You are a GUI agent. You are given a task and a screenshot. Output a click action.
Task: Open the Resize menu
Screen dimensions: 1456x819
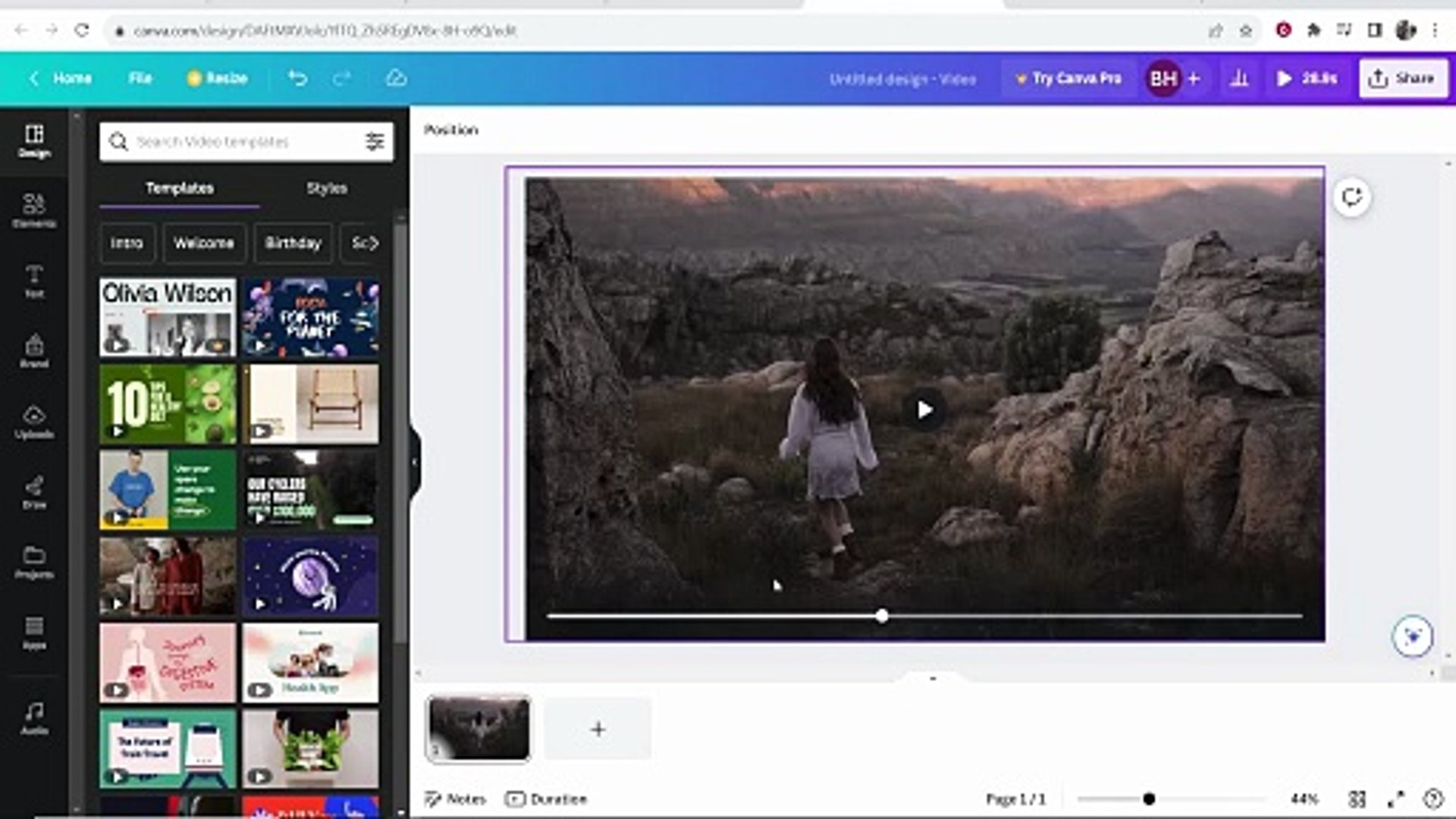point(218,78)
